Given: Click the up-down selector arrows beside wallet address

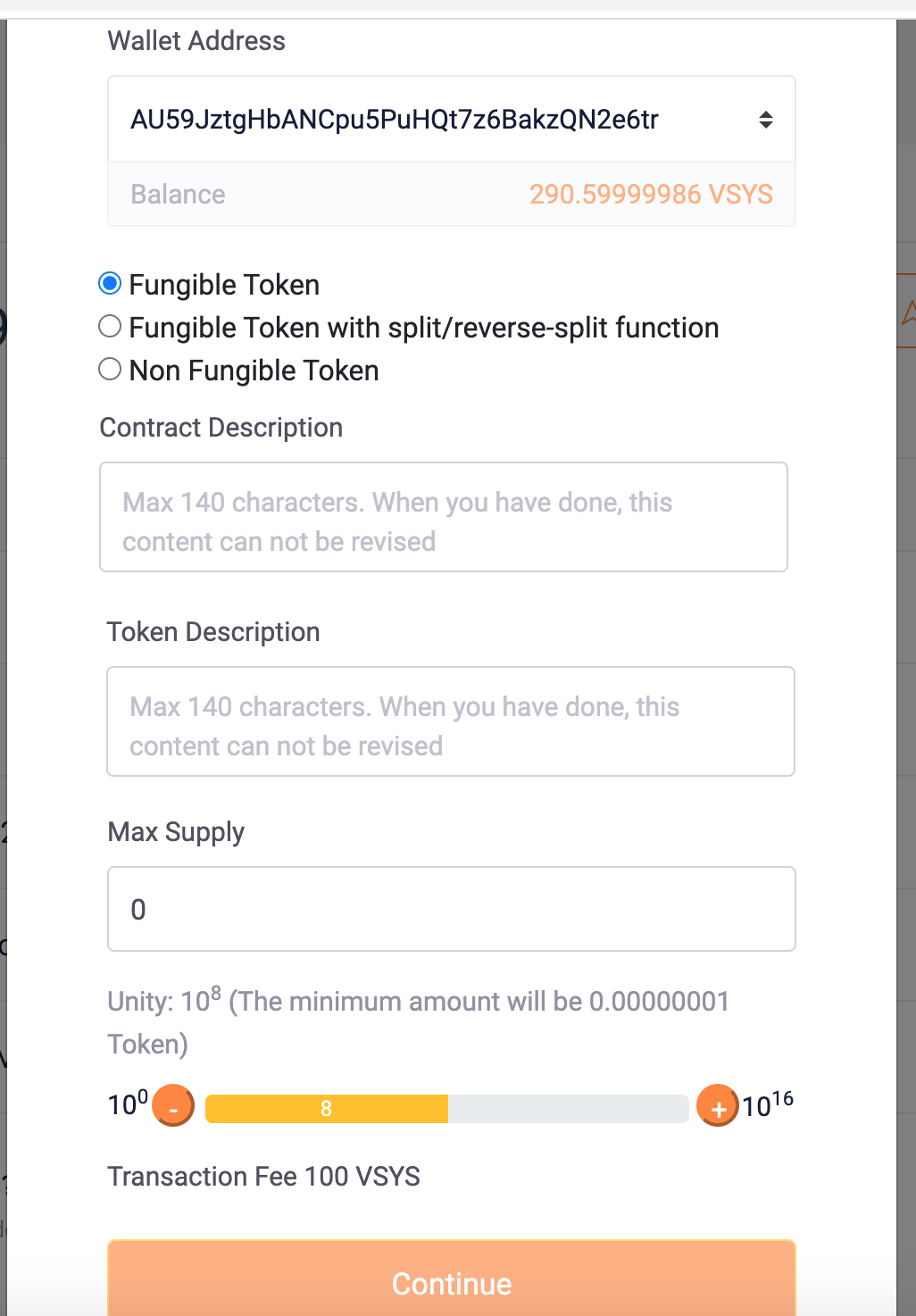Looking at the screenshot, I should [764, 118].
